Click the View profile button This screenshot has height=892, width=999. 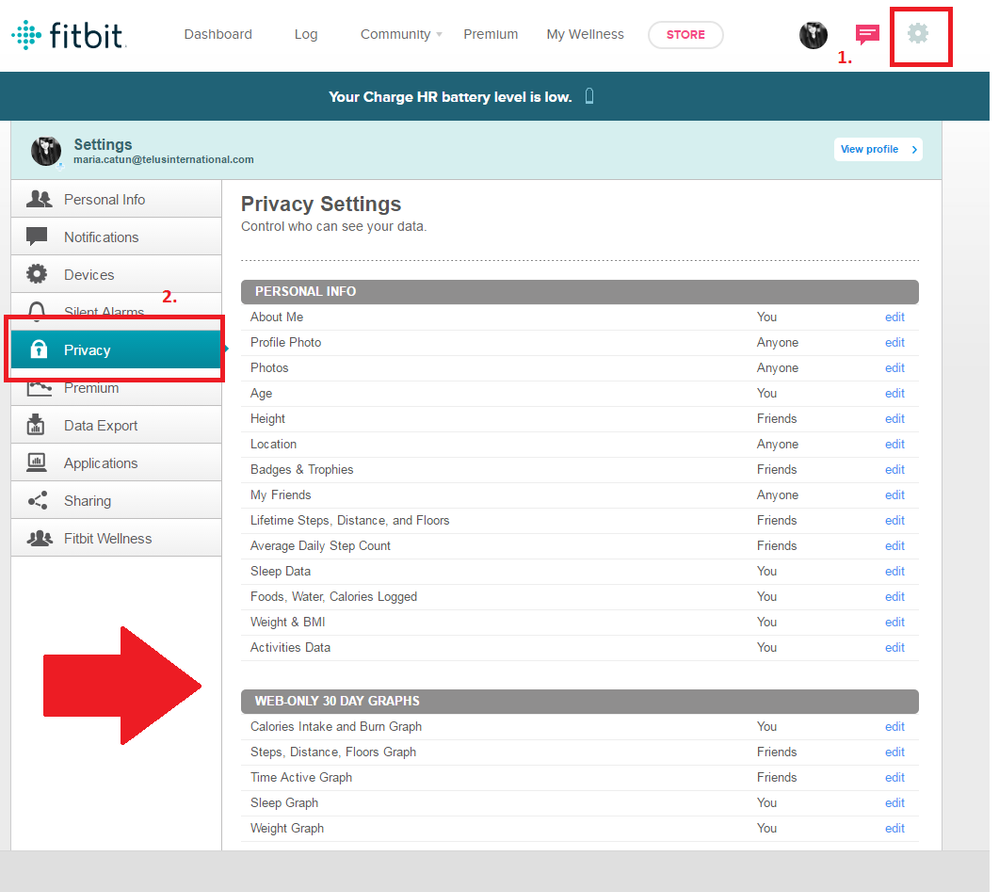[878, 149]
